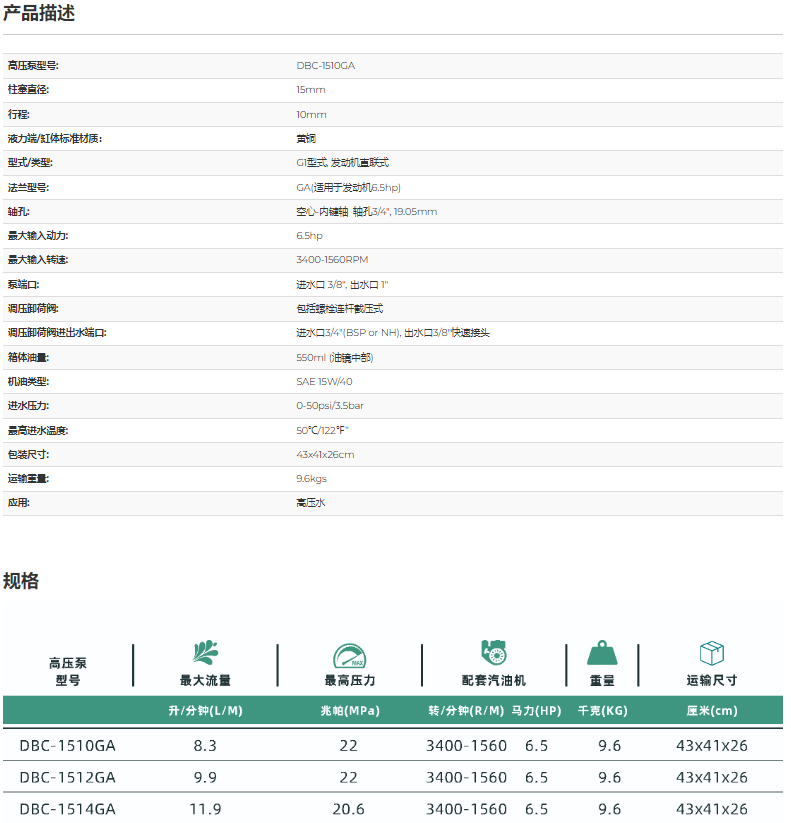The height and width of the screenshot is (823, 791).
Task: Click DBC-1510GA value in 高压泵型号 row
Action: 325,65
